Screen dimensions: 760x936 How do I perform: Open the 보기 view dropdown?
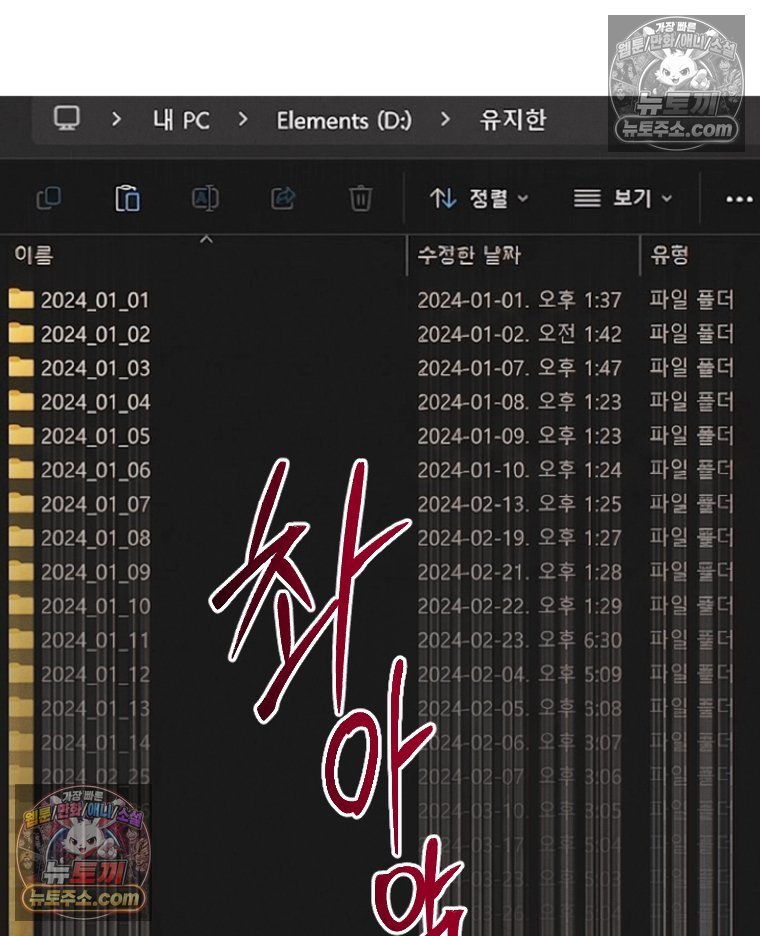pos(623,198)
